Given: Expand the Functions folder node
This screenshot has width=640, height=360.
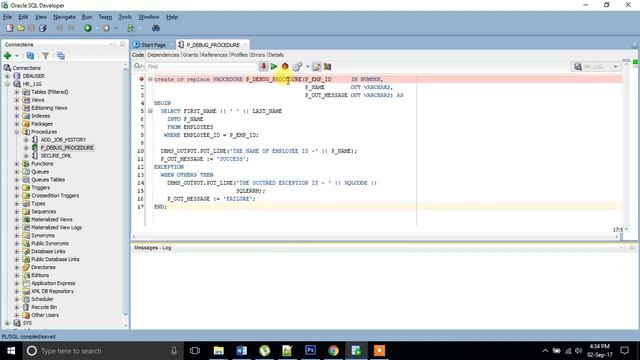Looking at the screenshot, I should 17,164.
